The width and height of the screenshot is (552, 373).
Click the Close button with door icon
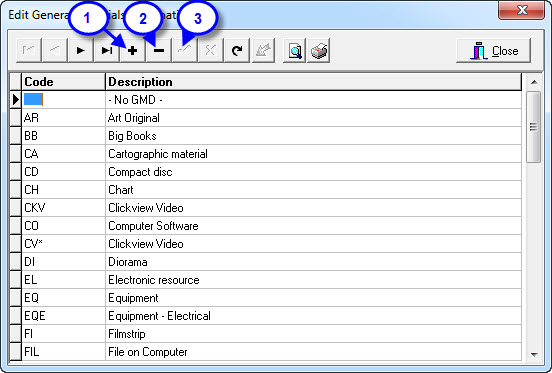[493, 51]
